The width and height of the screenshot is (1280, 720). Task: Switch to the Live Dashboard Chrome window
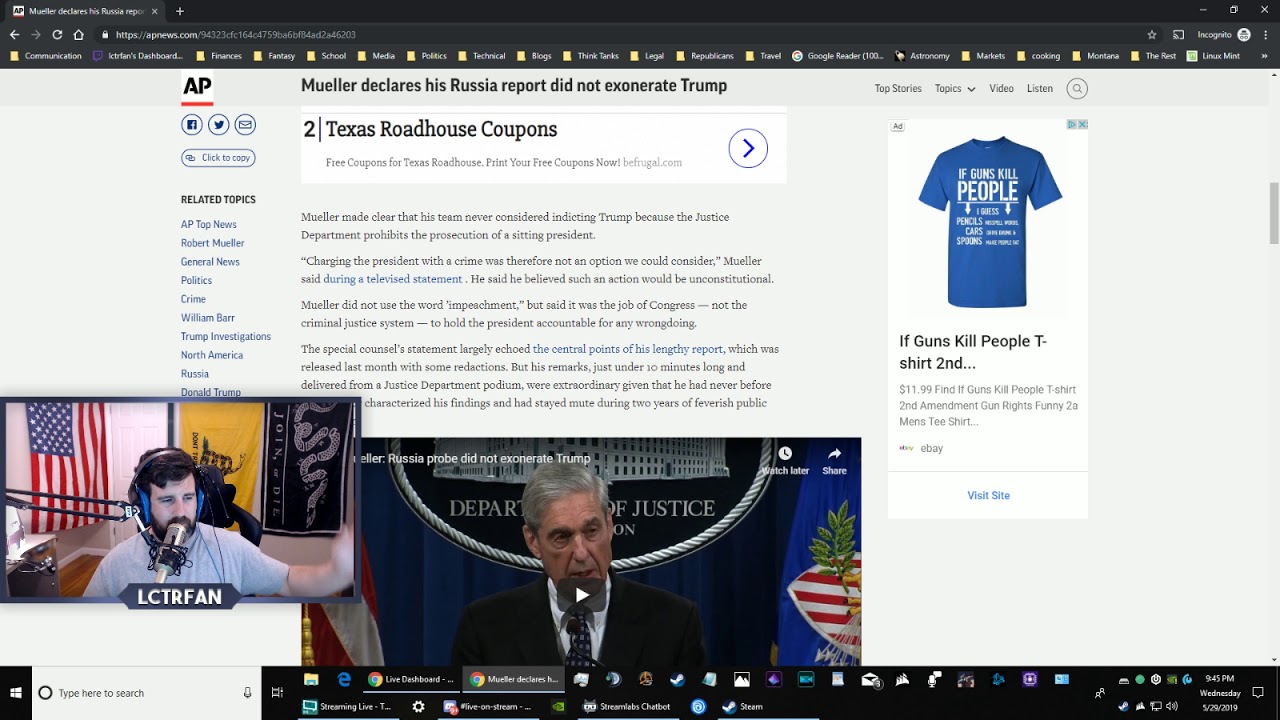[x=411, y=680]
